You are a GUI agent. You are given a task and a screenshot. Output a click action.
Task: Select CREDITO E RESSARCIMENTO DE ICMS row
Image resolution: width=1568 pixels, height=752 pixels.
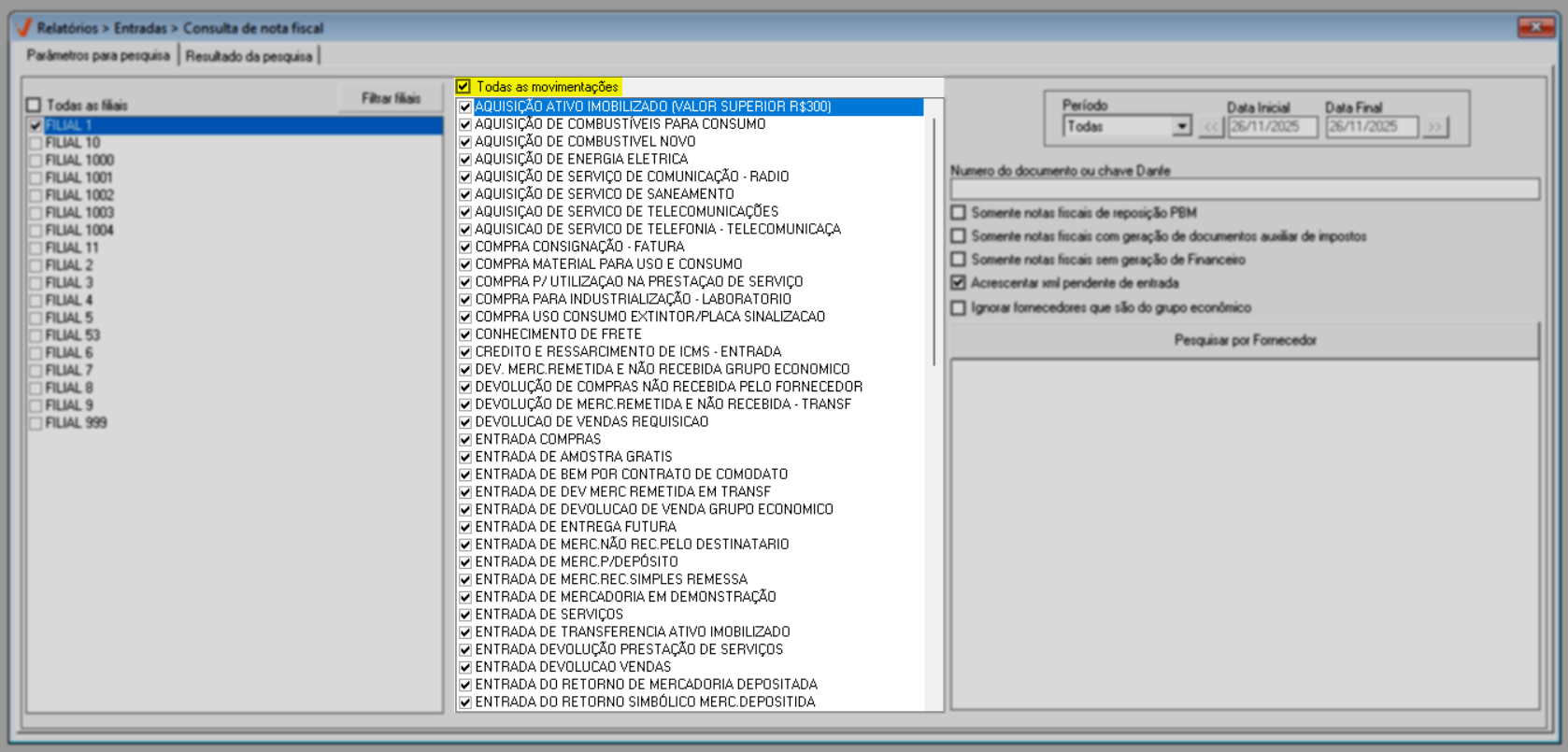[628, 352]
